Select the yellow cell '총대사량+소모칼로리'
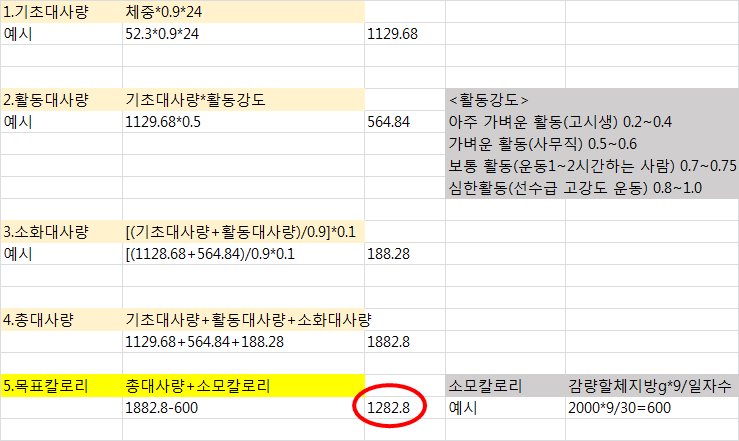This screenshot has width=739, height=441. (243, 386)
